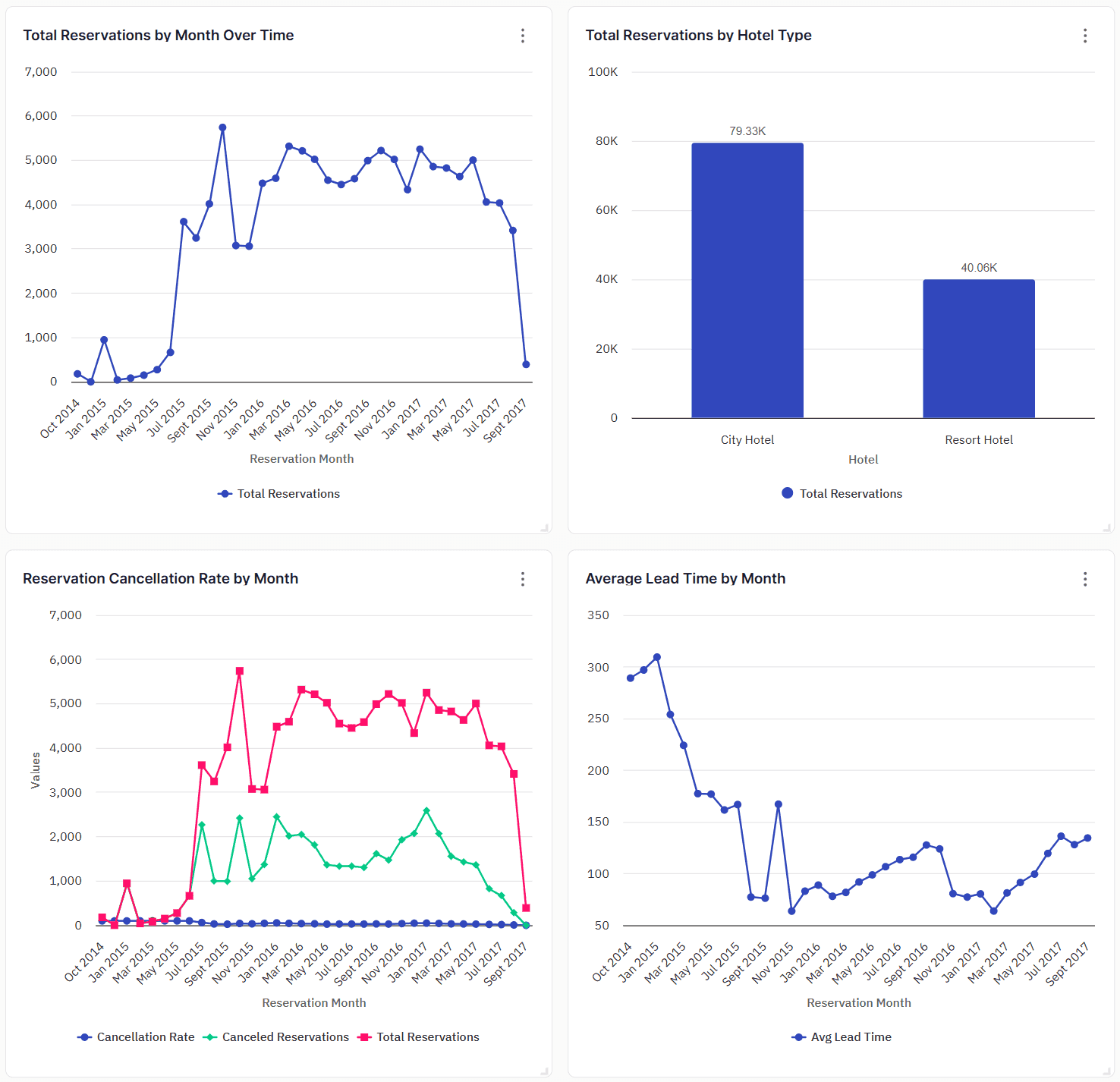Toggle Total Reservations legend in cancellation chart
Screen dimensions: 1120x1082
click(x=419, y=1036)
